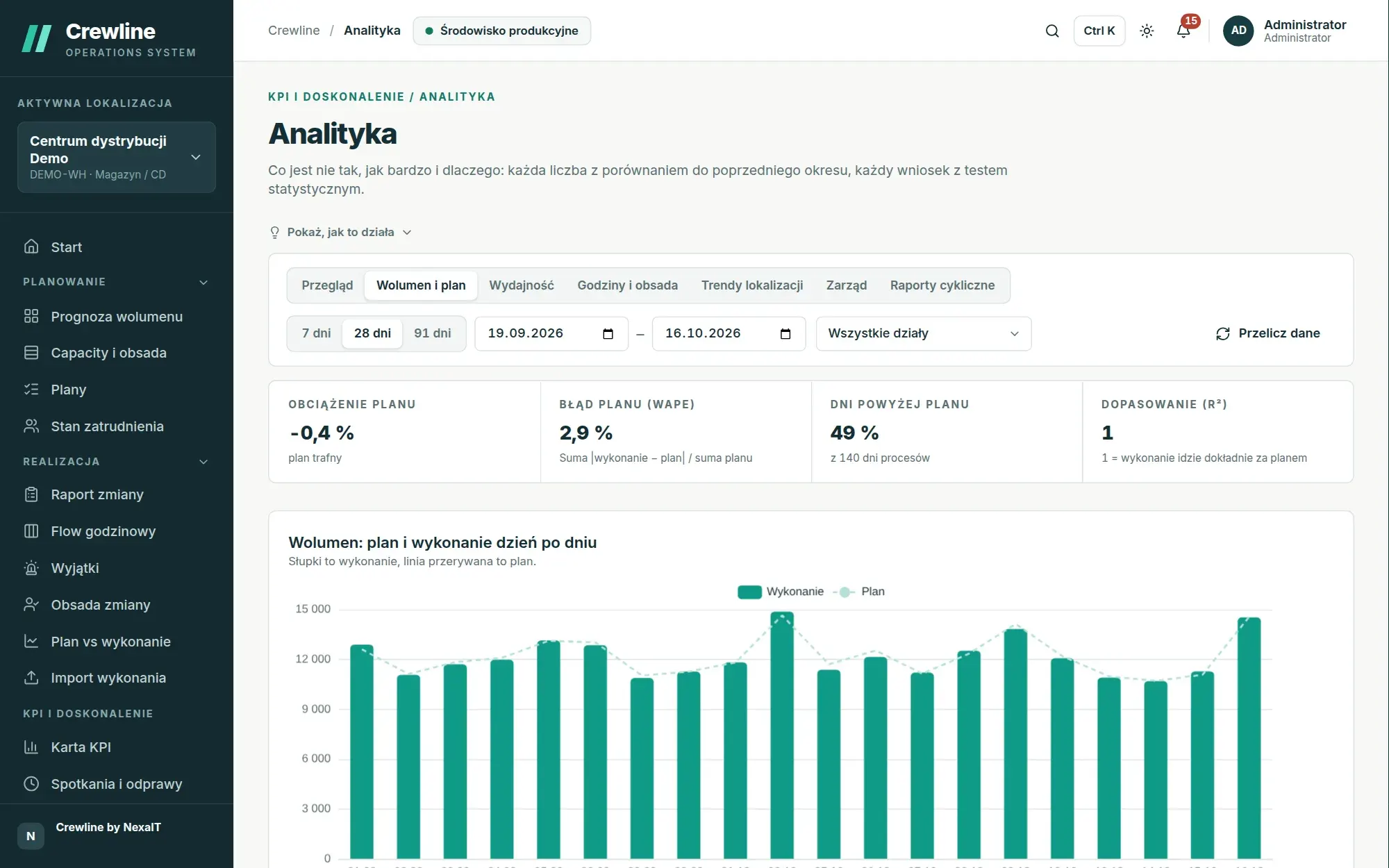
Task: Click the Crewline logo stripes icon
Action: (x=37, y=39)
